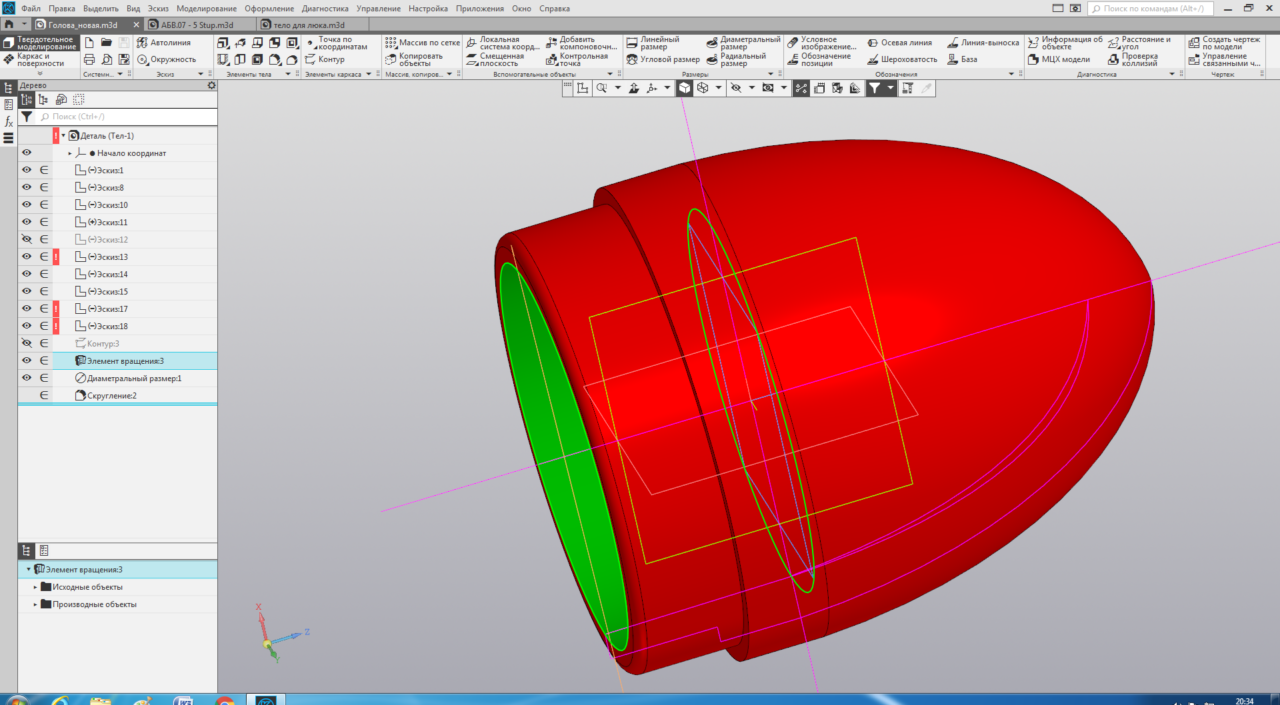
Task: Switch to Твердотельное моделирование toolset
Action: click(38, 43)
